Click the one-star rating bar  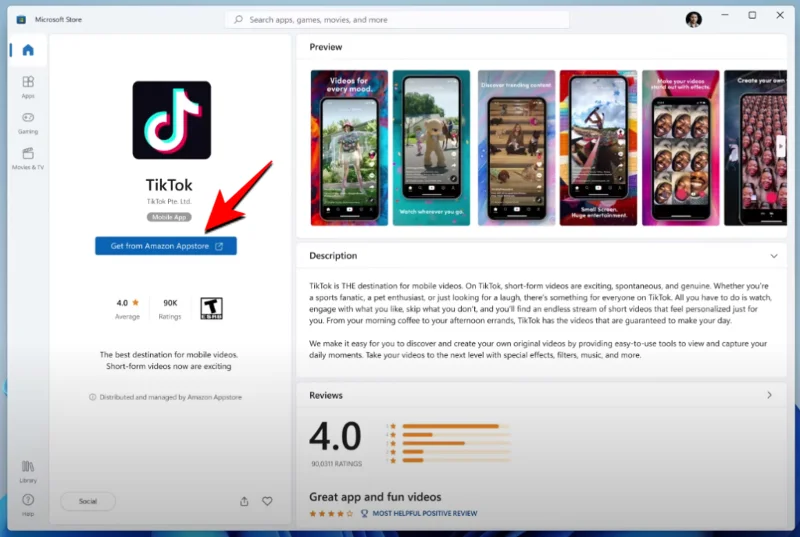point(456,460)
